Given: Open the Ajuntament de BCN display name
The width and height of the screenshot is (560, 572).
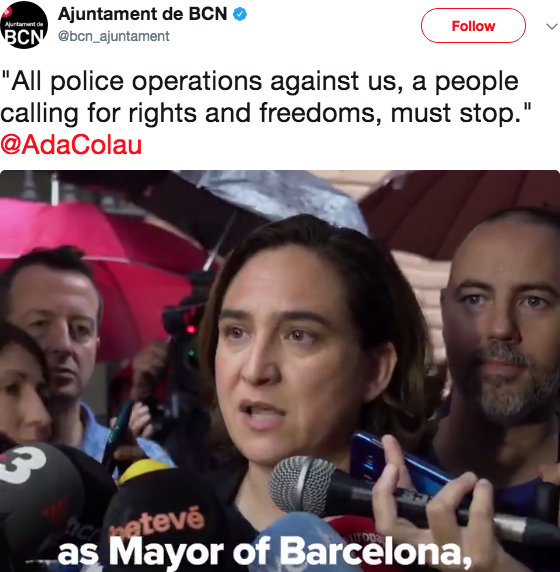Looking at the screenshot, I should pos(142,14).
